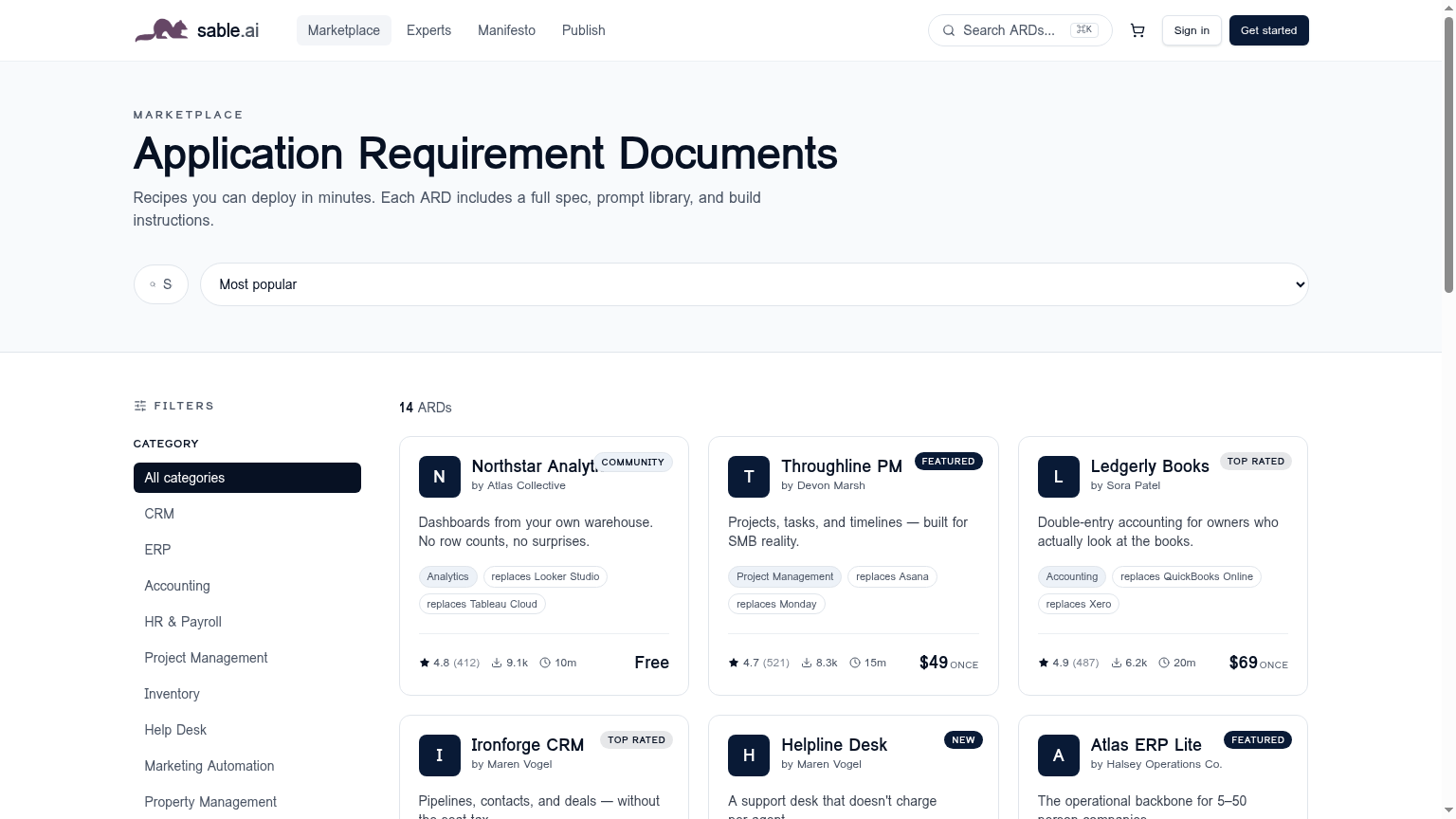Open the Most popular sort dropdown
The image size is (1456, 819).
[754, 284]
